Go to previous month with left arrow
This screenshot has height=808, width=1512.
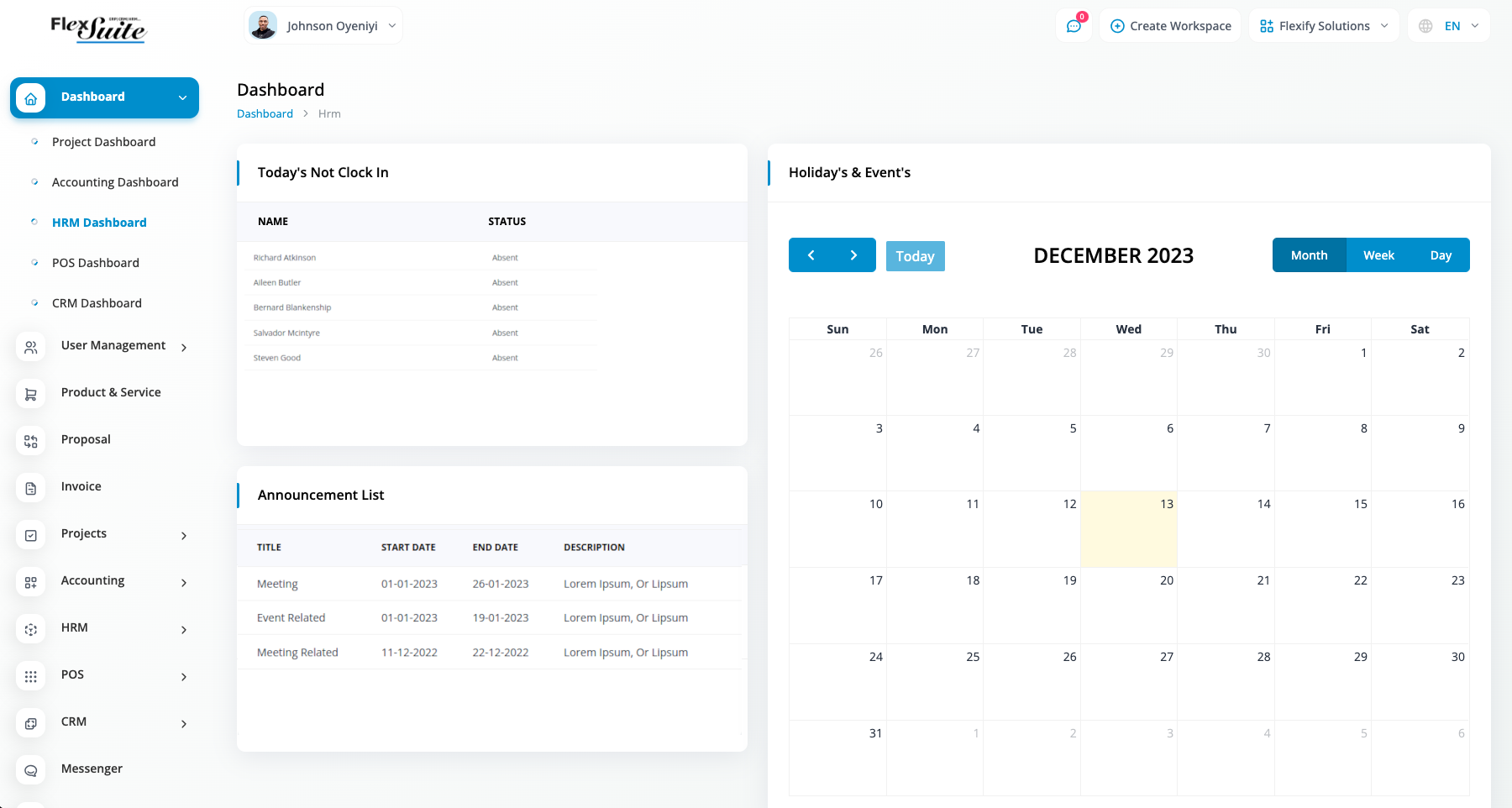[x=811, y=255]
